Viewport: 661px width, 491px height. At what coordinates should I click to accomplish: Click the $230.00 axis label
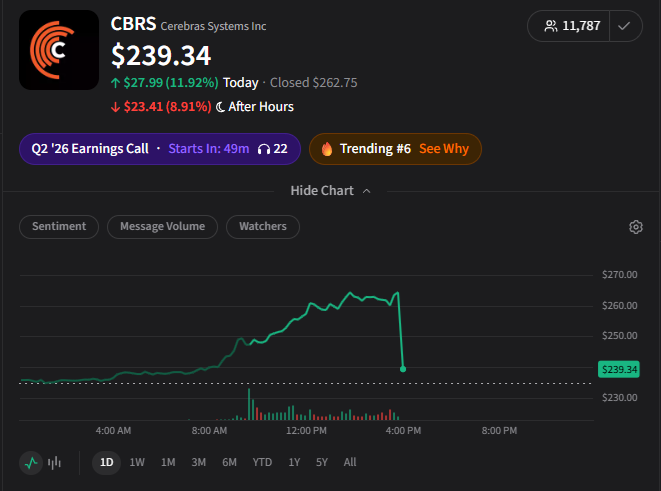coord(619,397)
